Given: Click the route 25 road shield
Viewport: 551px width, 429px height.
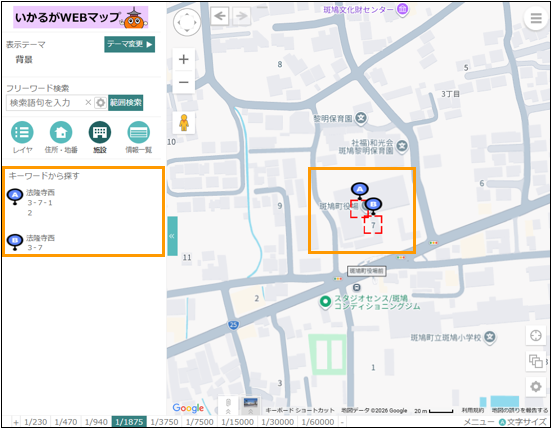Looking at the screenshot, I should (x=233, y=325).
